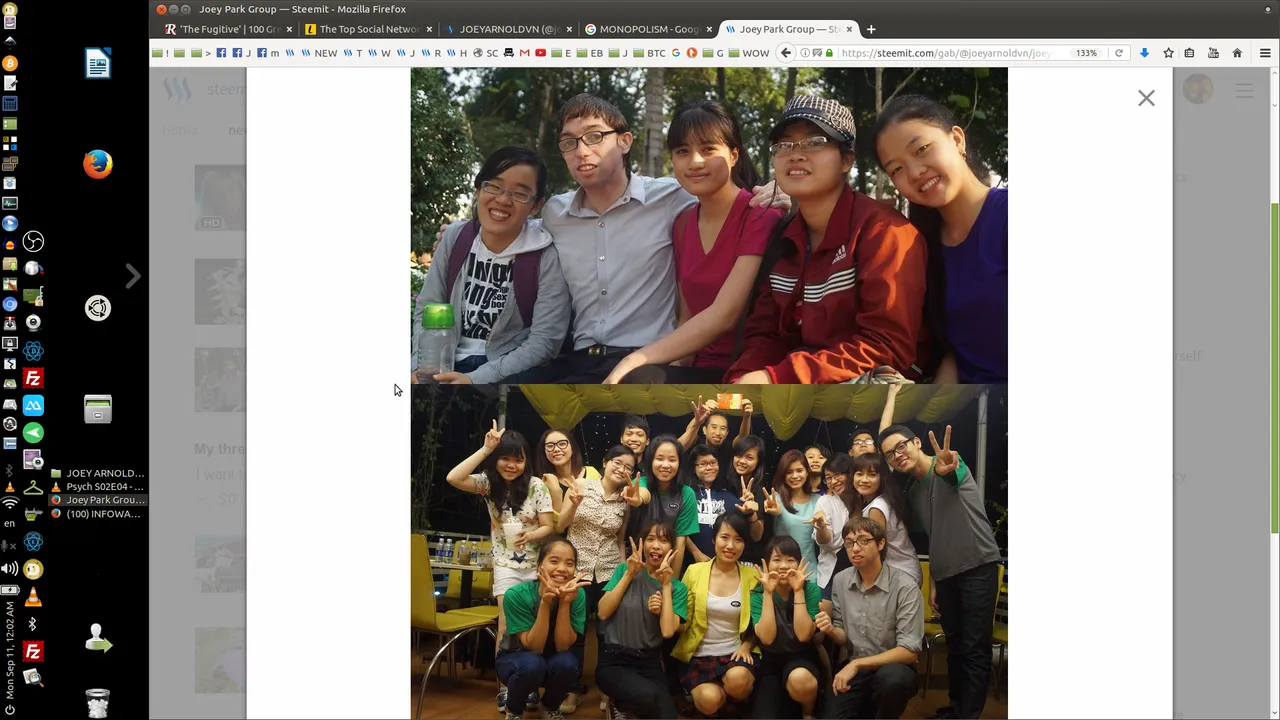
Task: Launch VLC cone icon in dock
Action: coord(33,597)
